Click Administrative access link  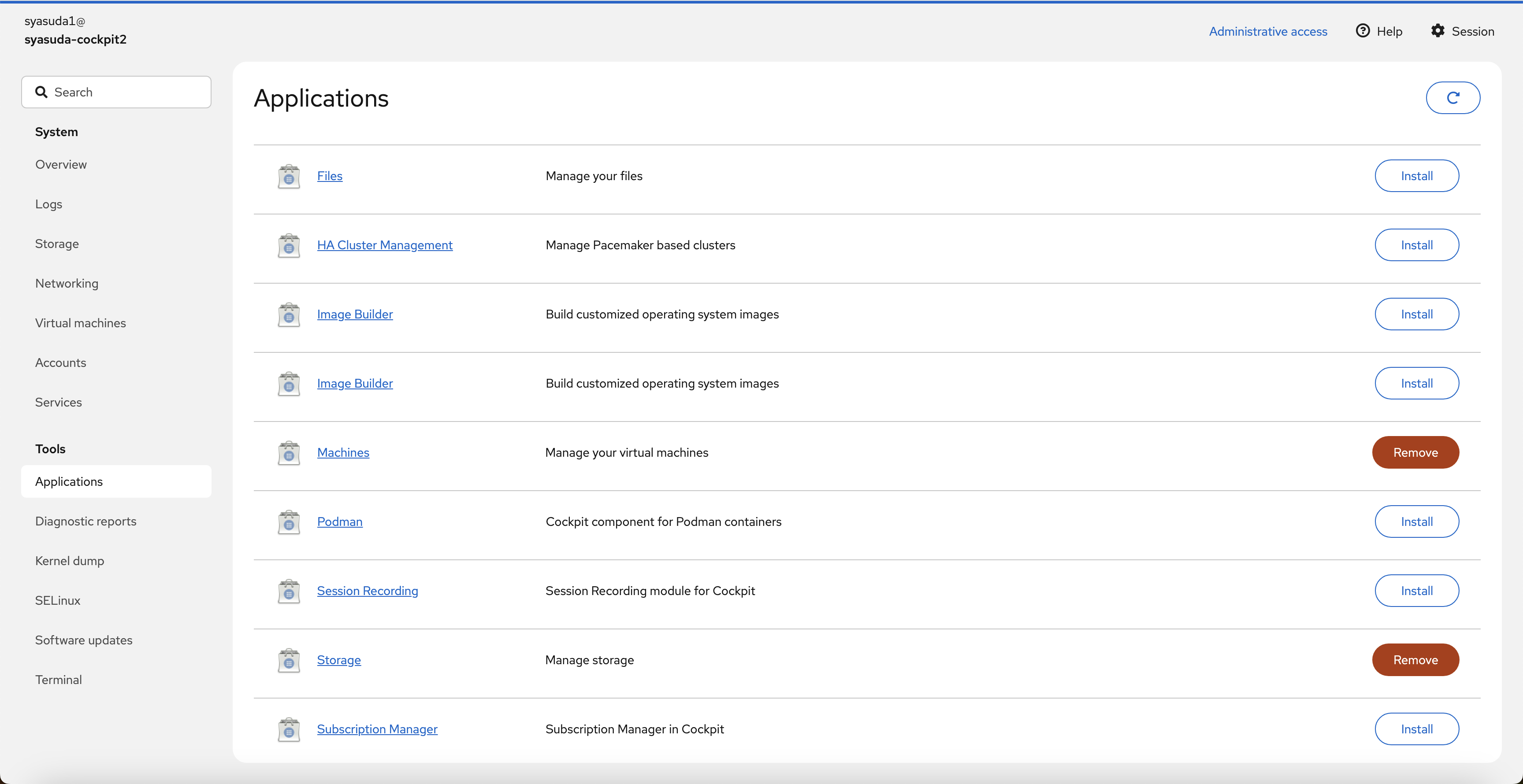(1267, 31)
